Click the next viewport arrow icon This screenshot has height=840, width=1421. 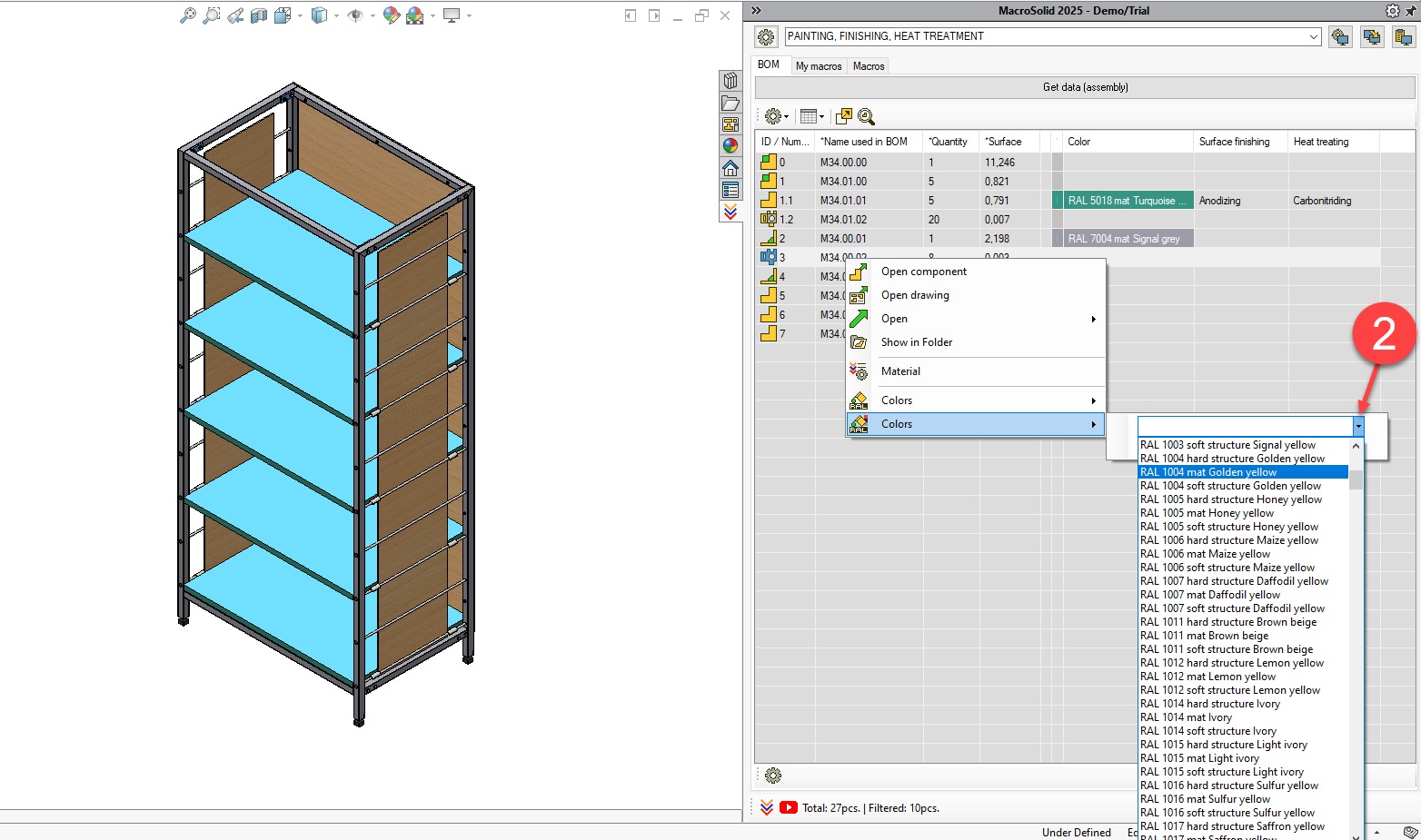[x=654, y=15]
